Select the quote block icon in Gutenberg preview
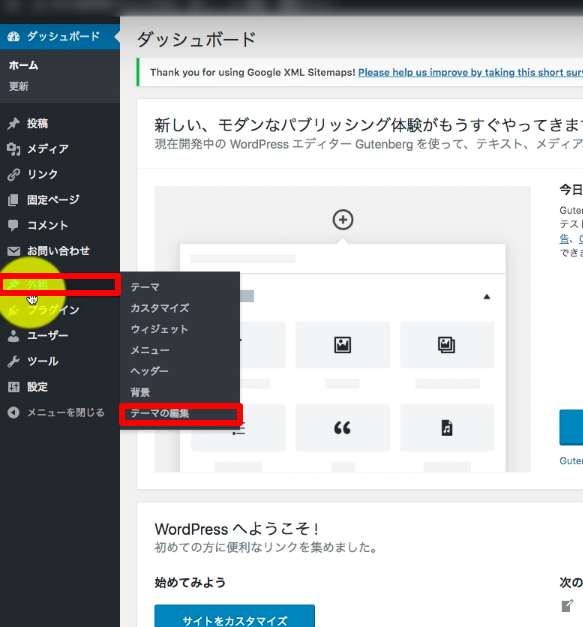Viewport: 583px width, 627px height. coord(342,428)
